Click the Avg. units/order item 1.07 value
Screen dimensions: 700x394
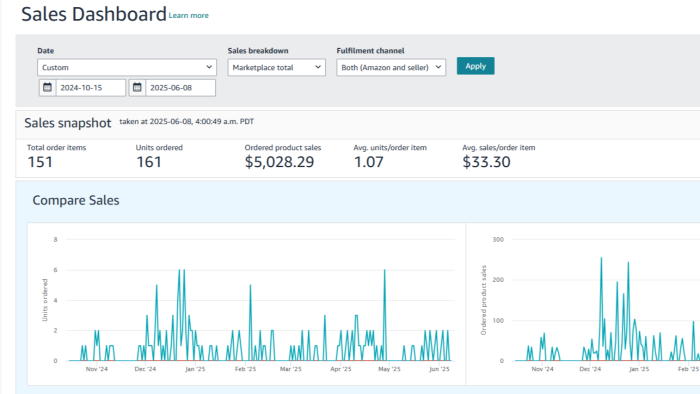click(x=368, y=162)
